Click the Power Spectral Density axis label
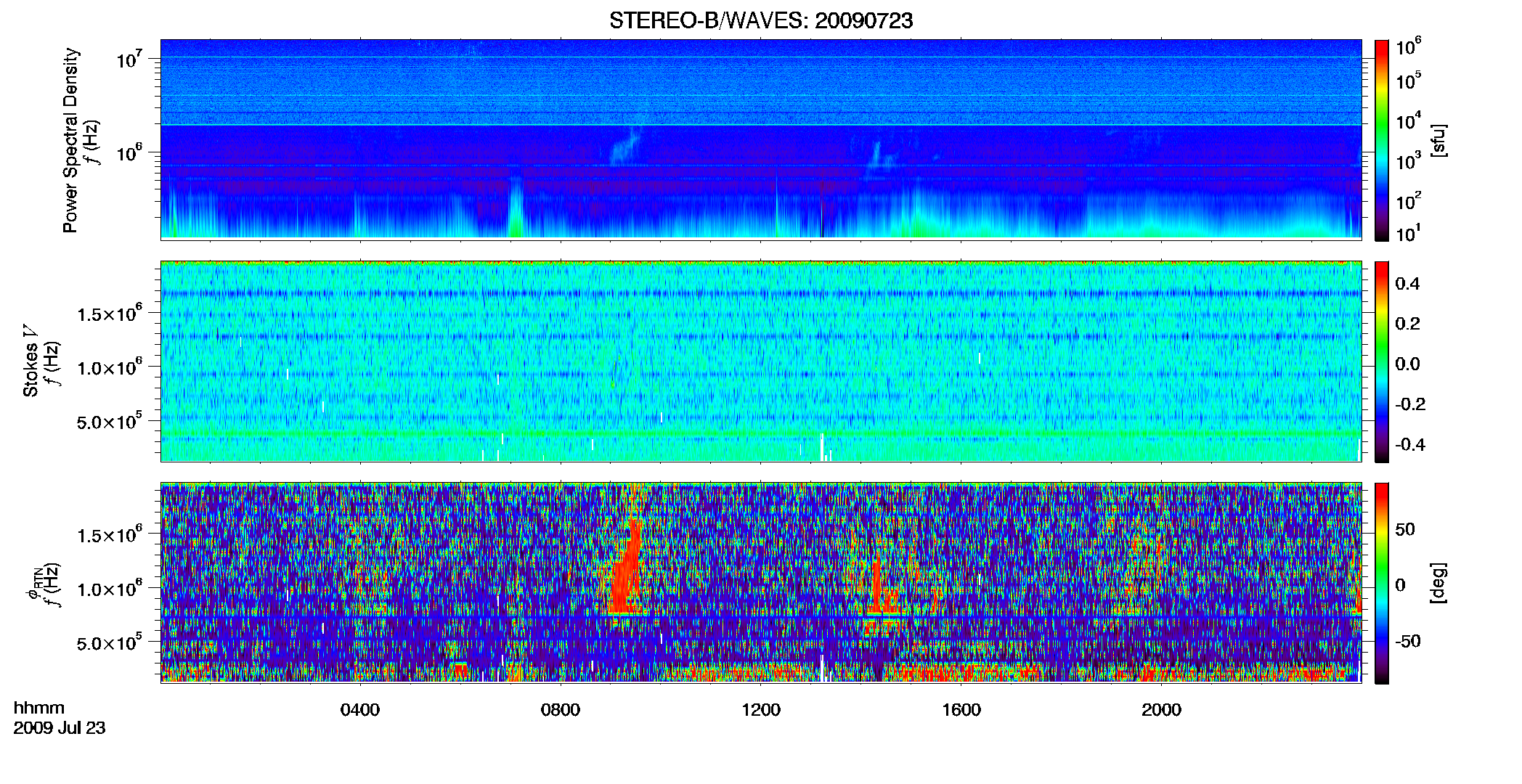This screenshot has width=1522, height=784. 70,140
